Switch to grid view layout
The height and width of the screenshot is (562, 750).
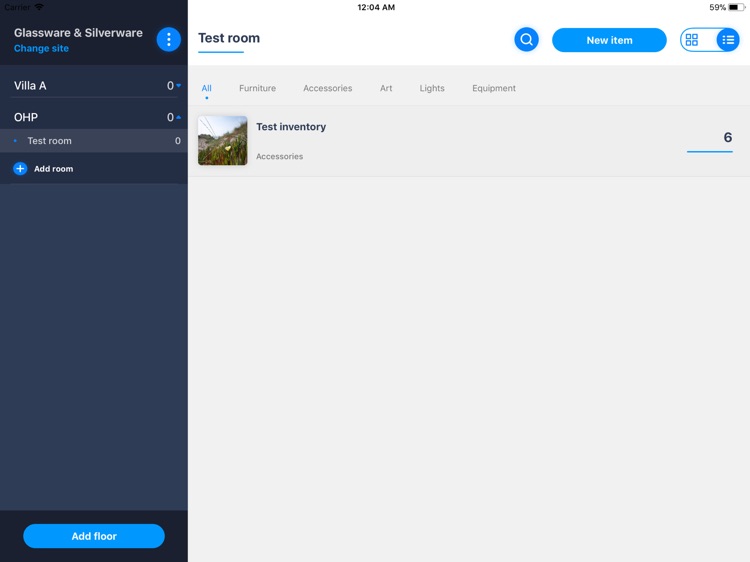[x=692, y=40]
